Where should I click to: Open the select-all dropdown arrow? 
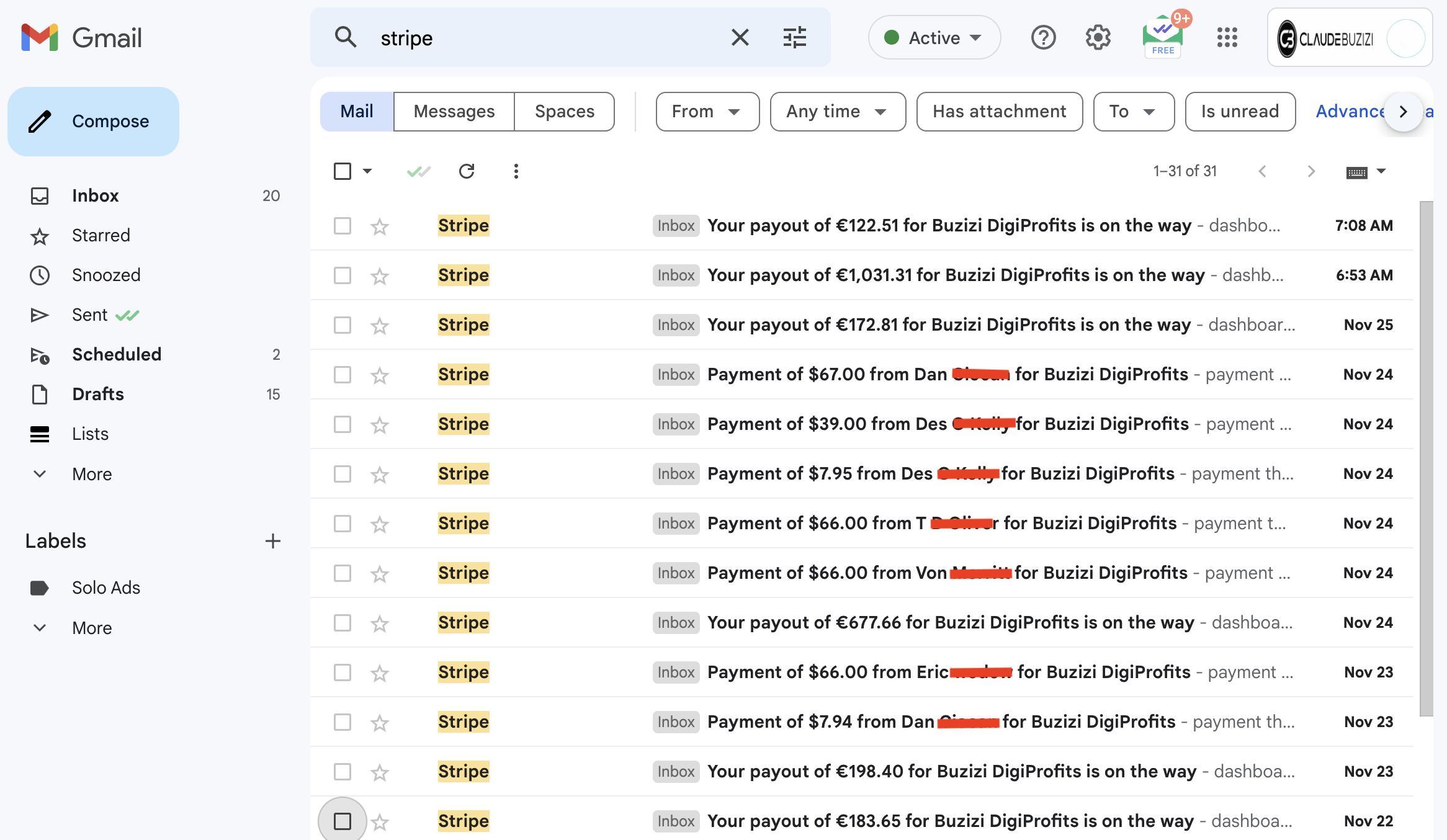(367, 171)
